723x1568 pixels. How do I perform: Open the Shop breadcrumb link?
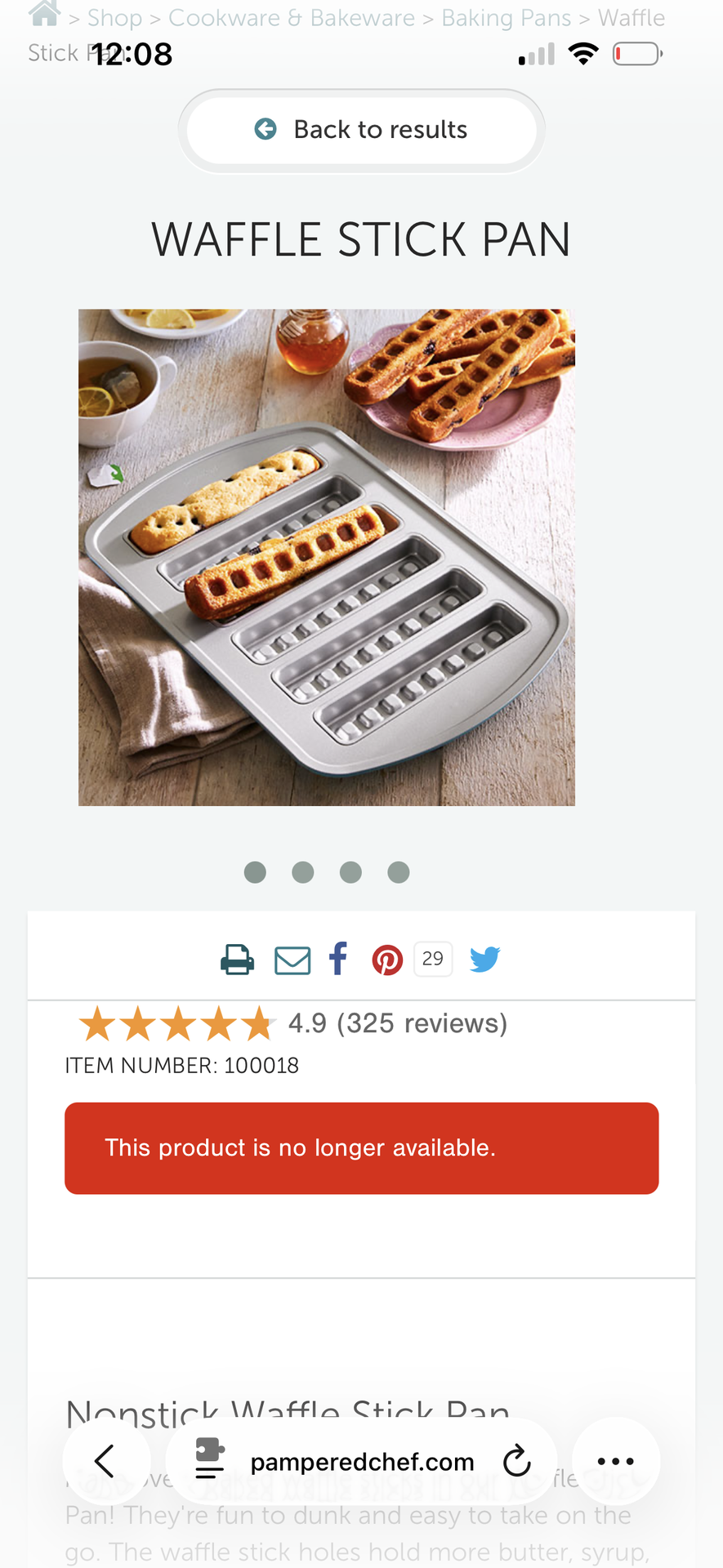point(114,18)
